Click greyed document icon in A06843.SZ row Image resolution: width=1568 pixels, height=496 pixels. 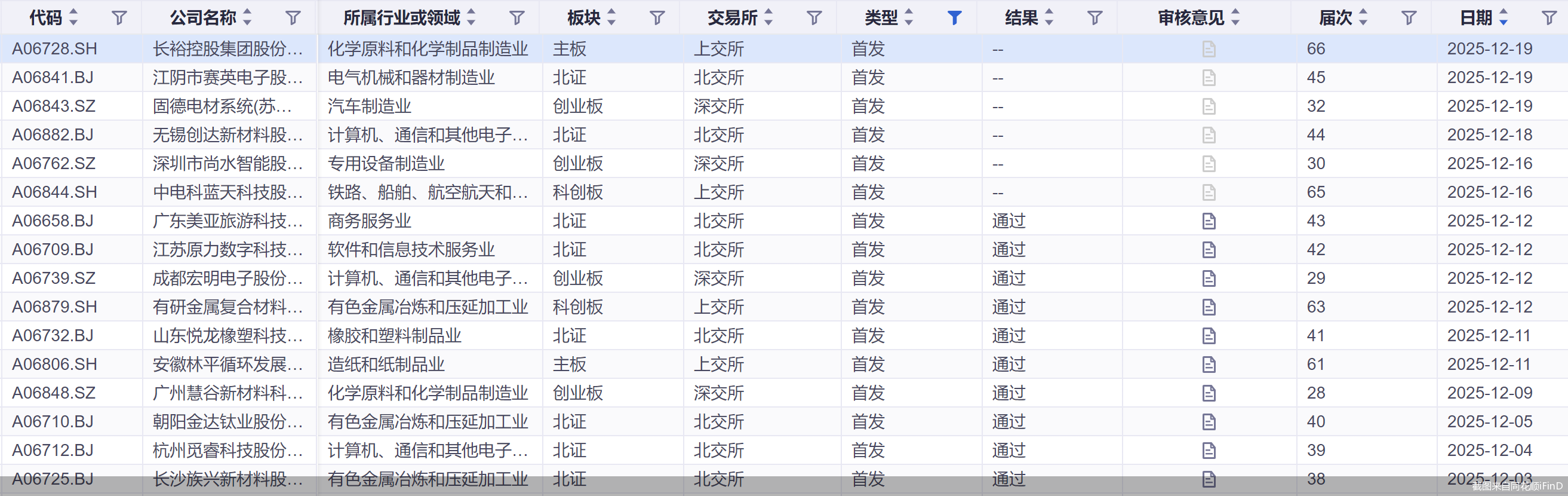[x=1209, y=106]
